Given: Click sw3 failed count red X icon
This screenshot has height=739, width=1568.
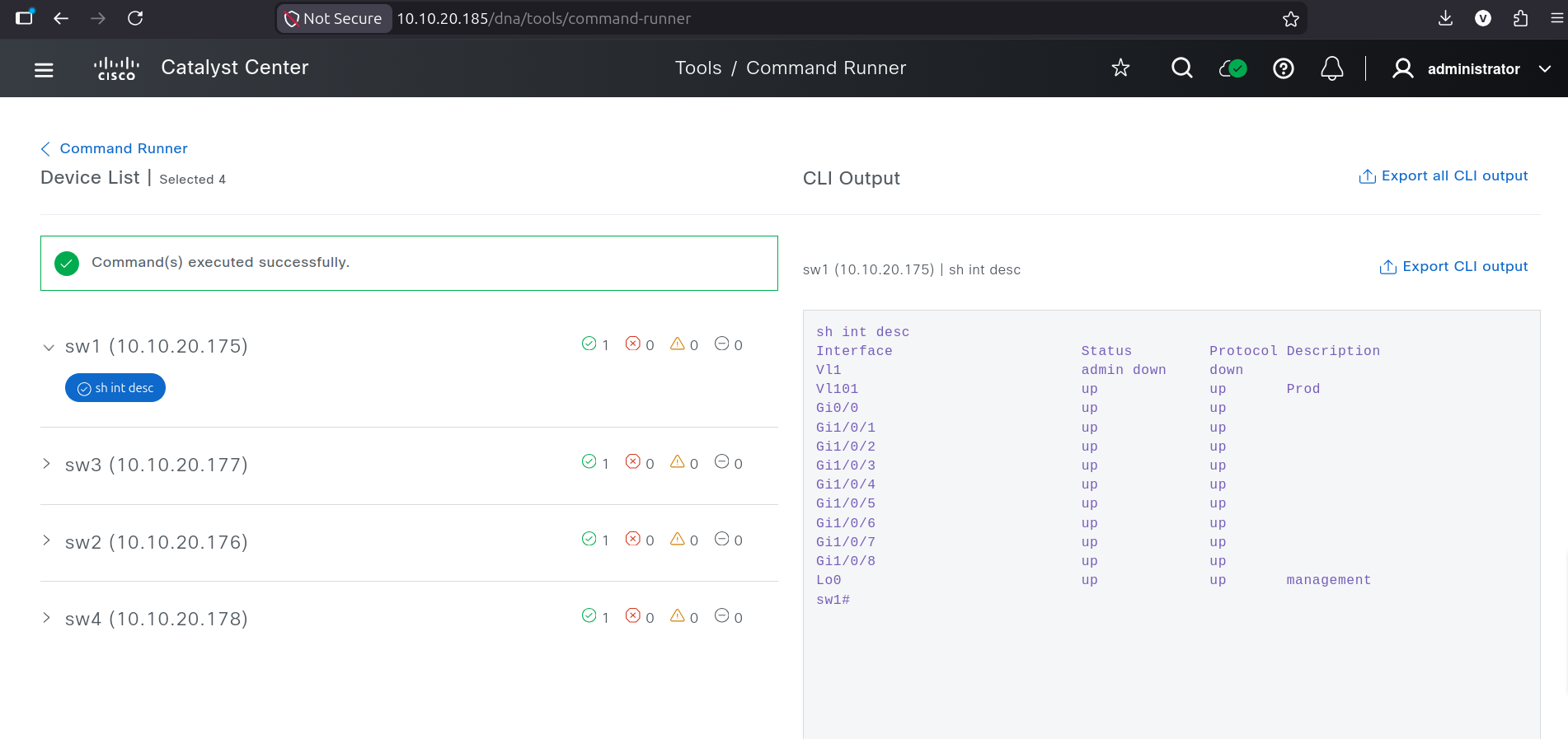Looking at the screenshot, I should 633,461.
